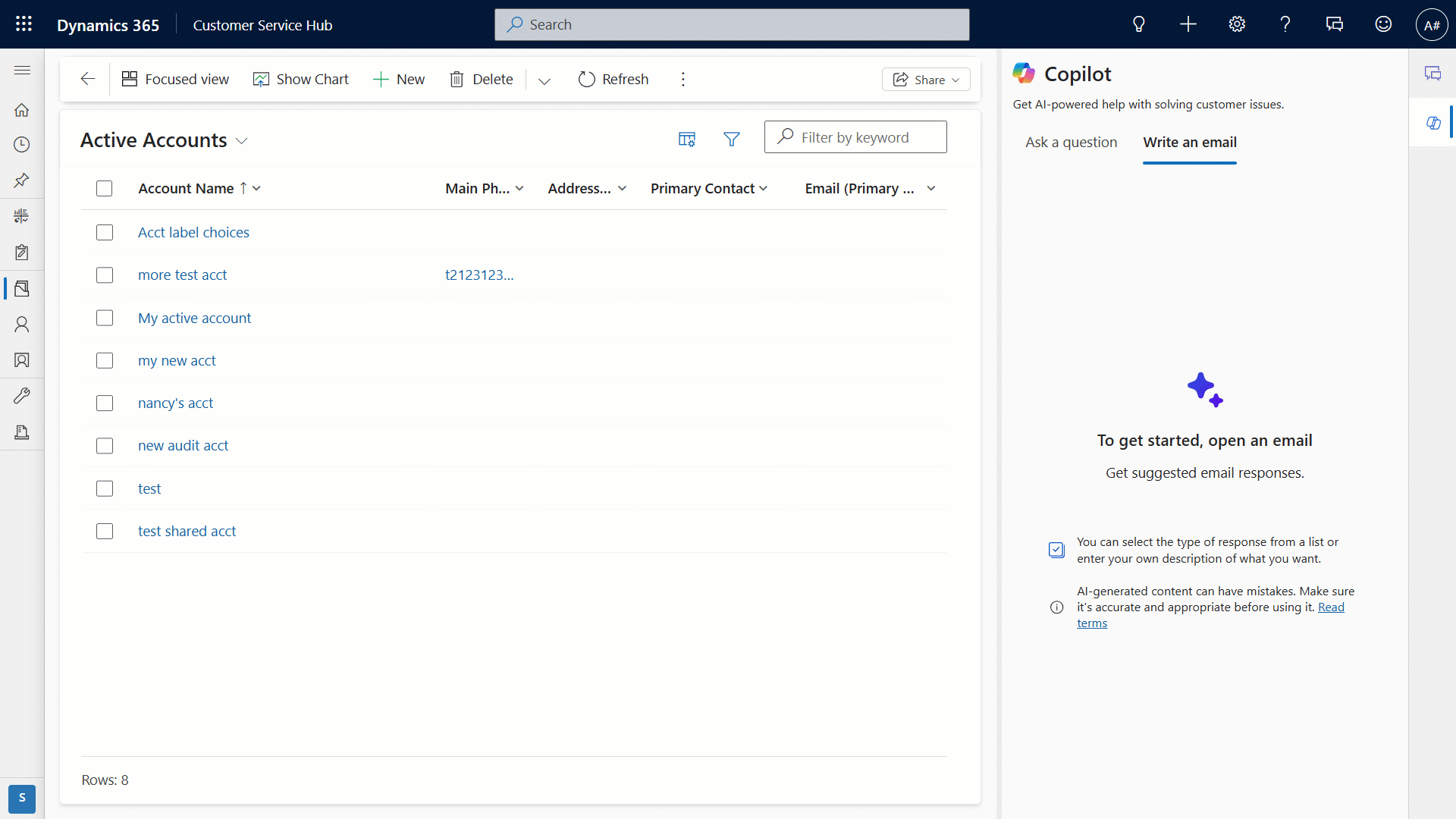1456x819 pixels.
Task: Click the Refresh button
Action: click(x=613, y=80)
